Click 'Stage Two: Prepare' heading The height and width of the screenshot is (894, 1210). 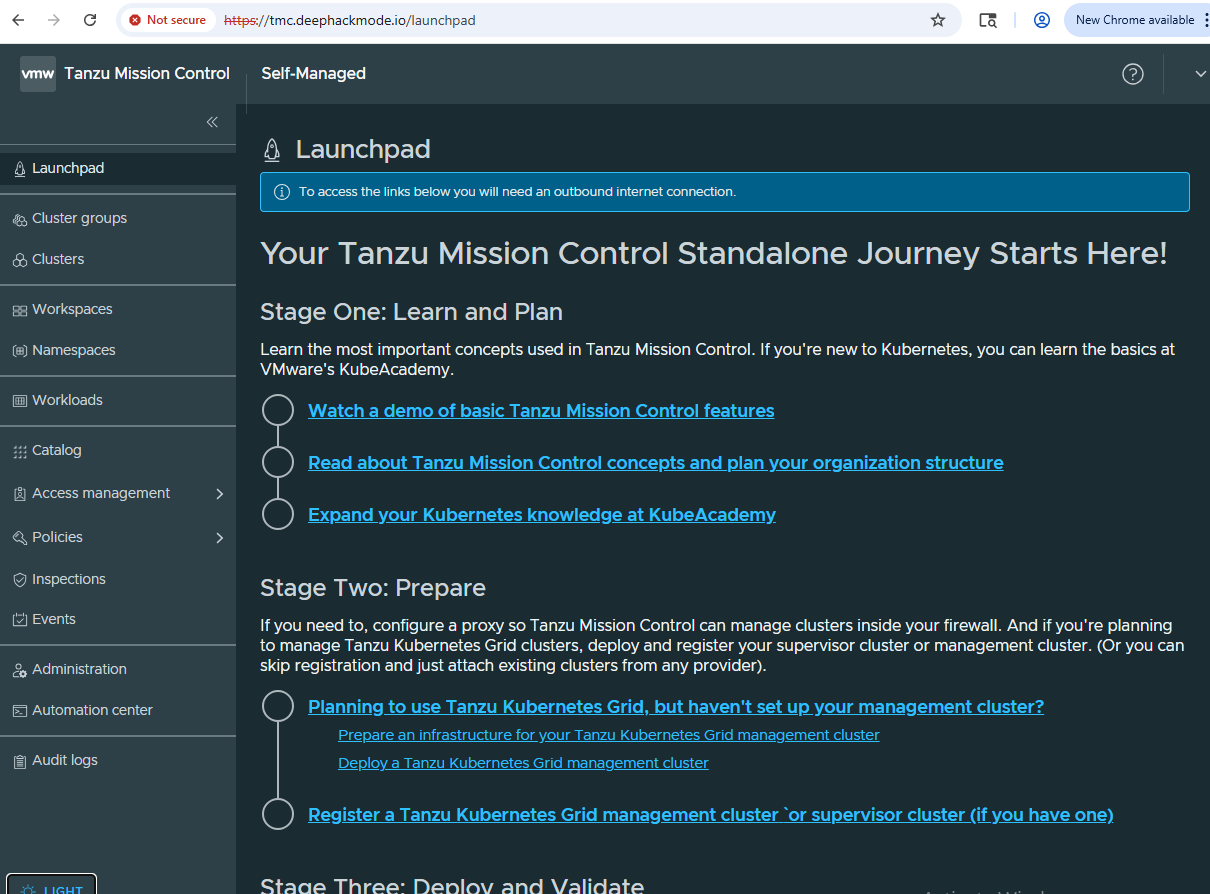point(373,588)
